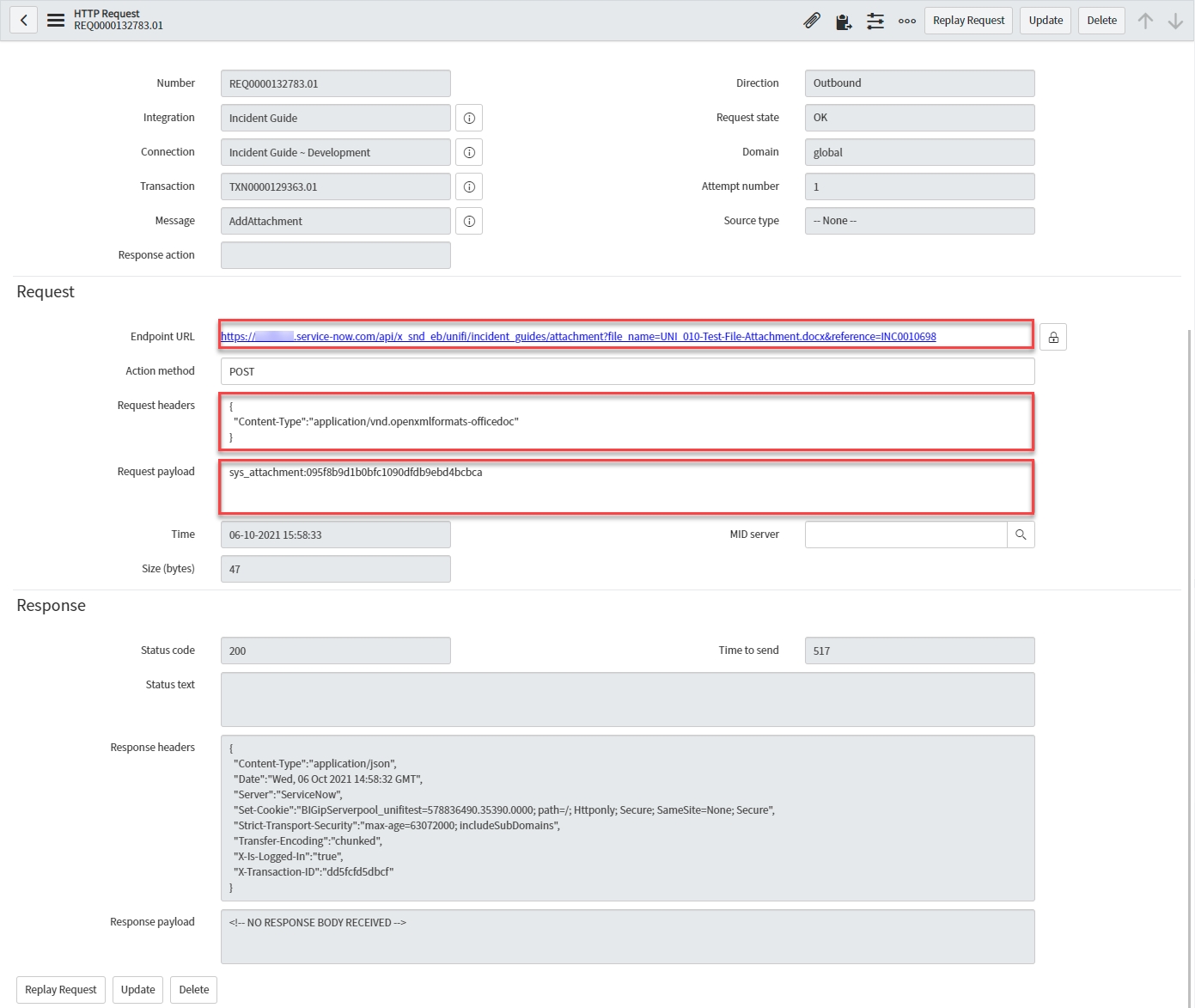This screenshot has height=1008, width=1195.
Task: Show info for Connection field
Action: tap(469, 152)
